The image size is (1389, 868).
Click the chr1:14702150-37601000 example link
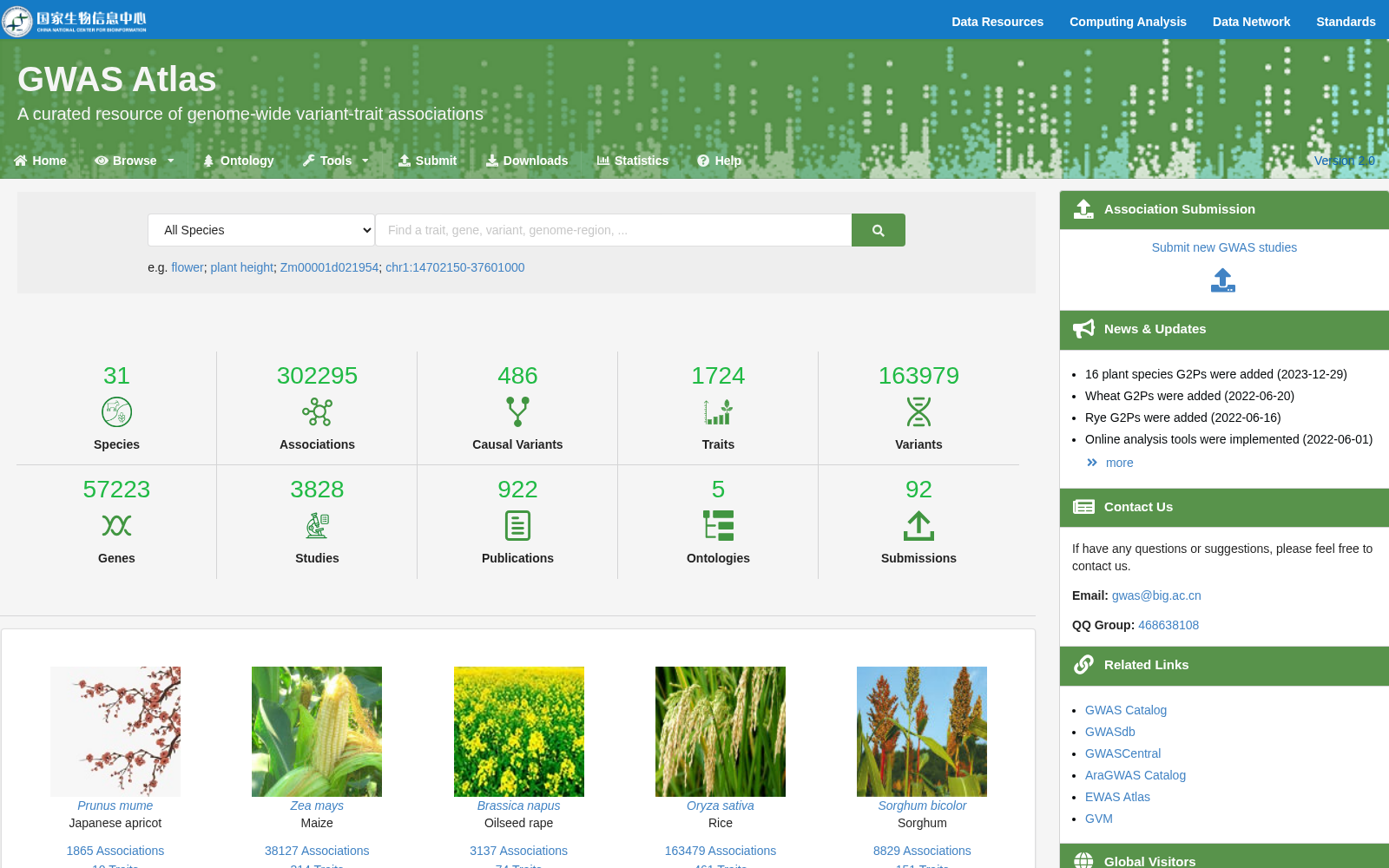pos(455,267)
